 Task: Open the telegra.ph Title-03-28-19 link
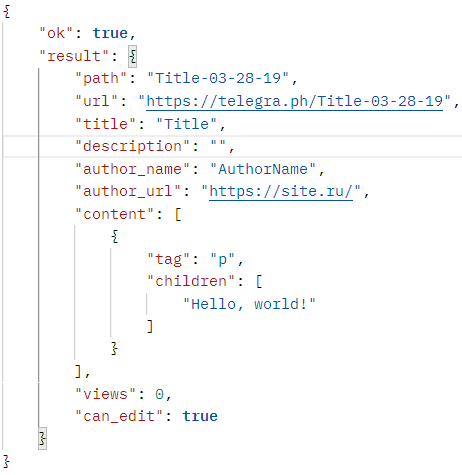click(x=295, y=101)
